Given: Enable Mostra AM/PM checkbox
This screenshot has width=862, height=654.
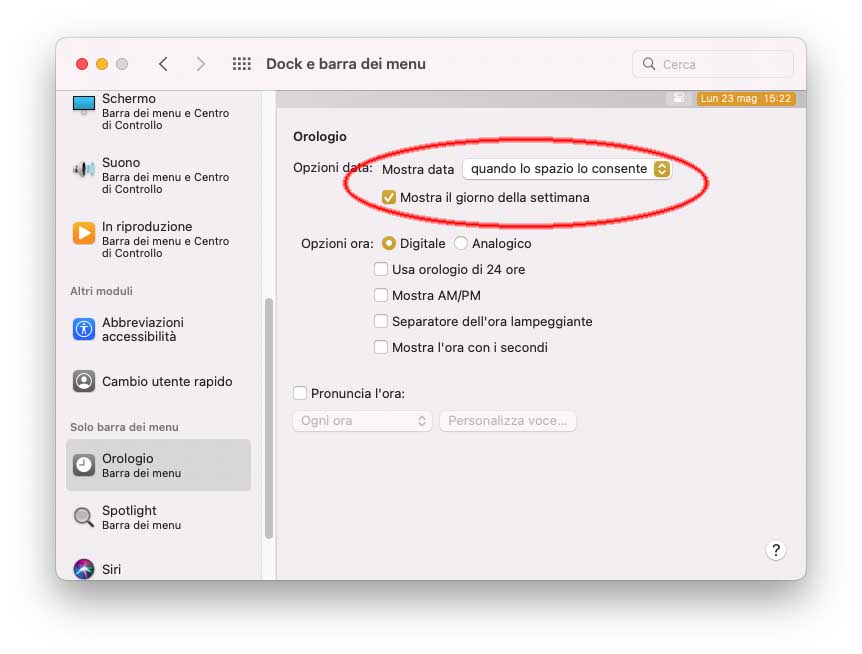Looking at the screenshot, I should 380,295.
